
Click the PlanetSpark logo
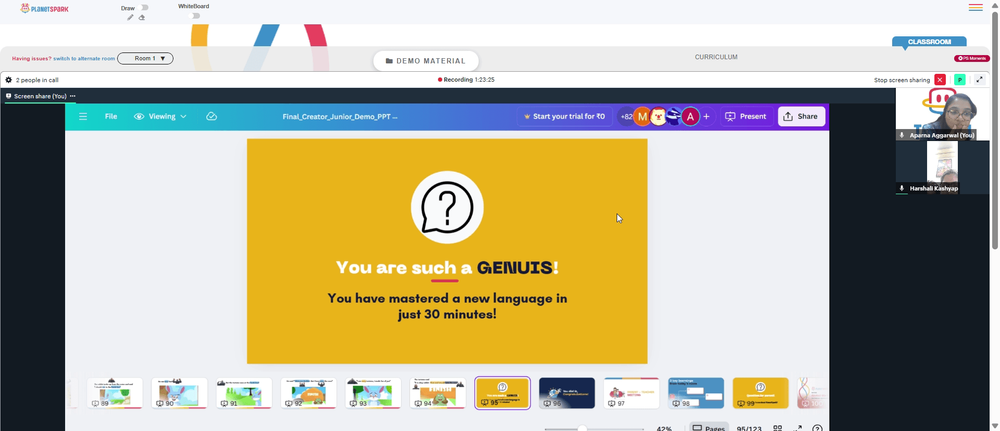(x=44, y=8)
